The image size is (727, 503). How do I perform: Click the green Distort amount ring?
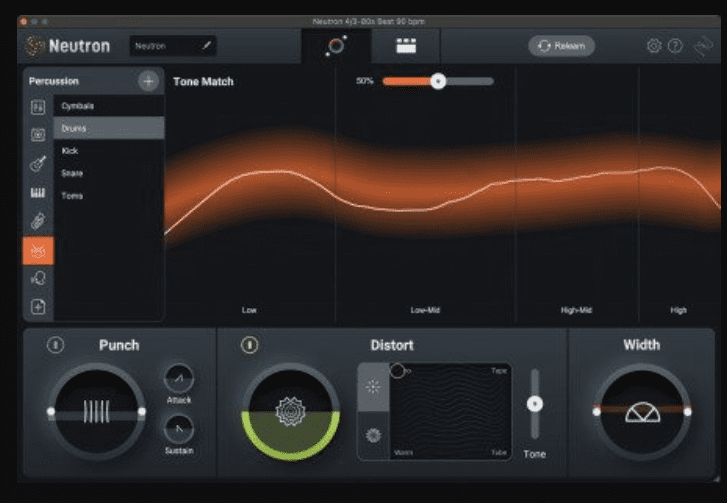[291, 456]
